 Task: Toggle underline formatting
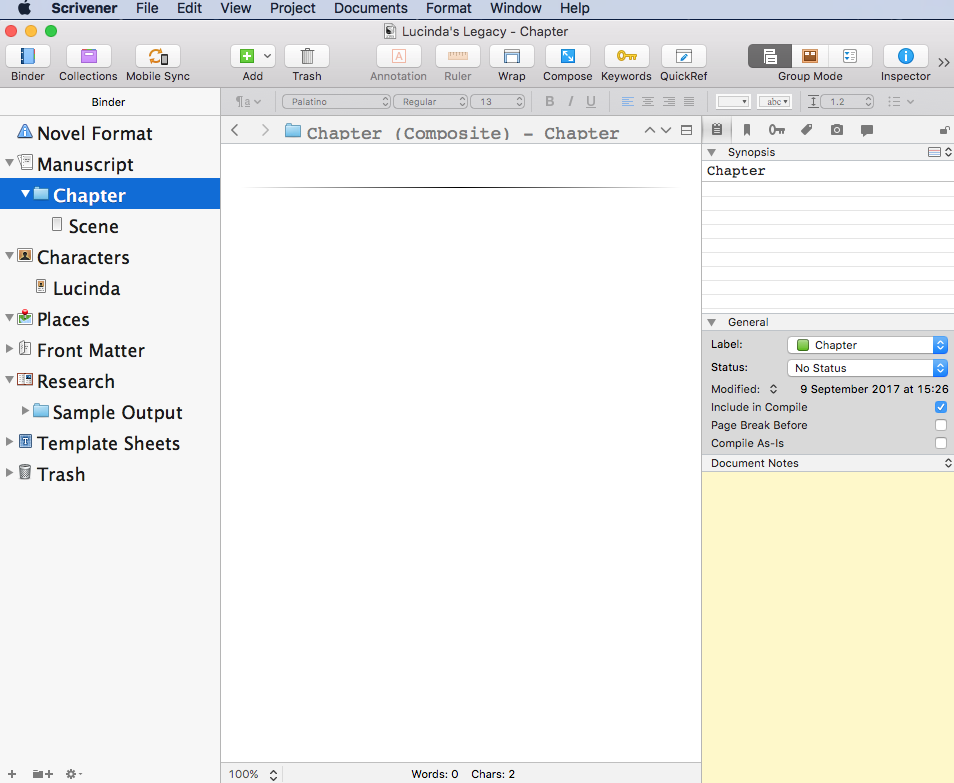tap(591, 102)
